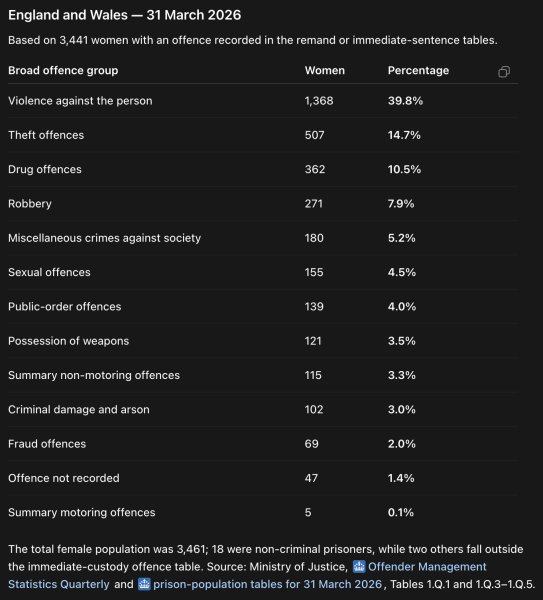Screen dimensions: 543x600
Task: Click the crown icon before prison-population tables
Action: [x=144, y=584]
